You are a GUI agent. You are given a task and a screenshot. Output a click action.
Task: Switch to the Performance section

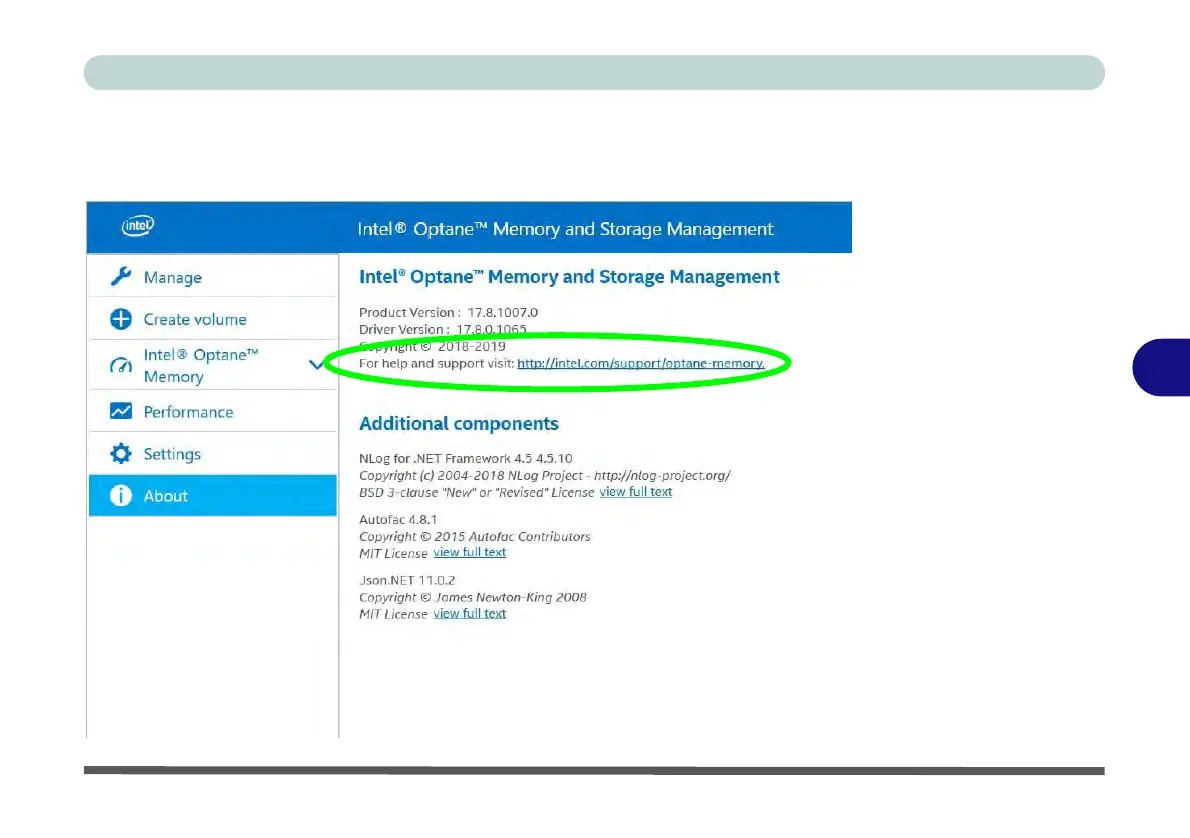(212, 411)
